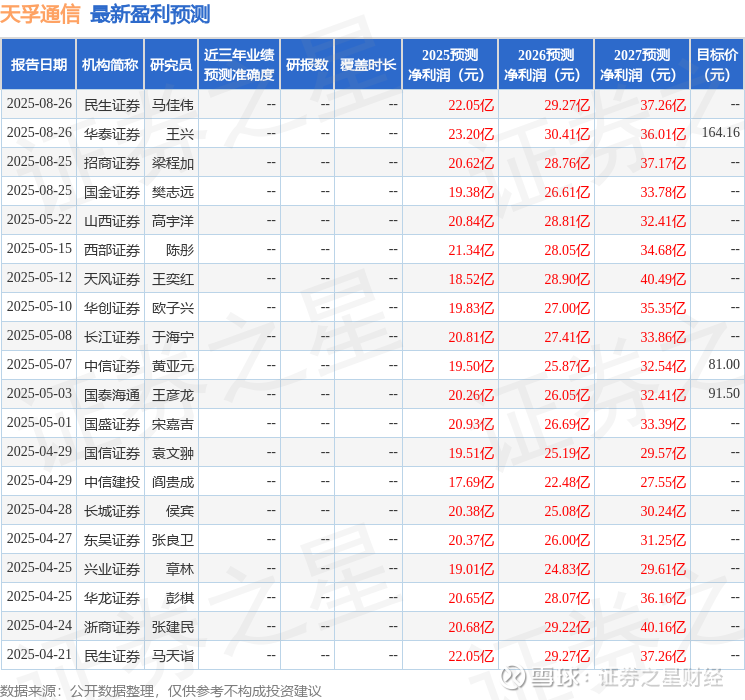Click the 2027预测净利润 column header

click(x=642, y=65)
